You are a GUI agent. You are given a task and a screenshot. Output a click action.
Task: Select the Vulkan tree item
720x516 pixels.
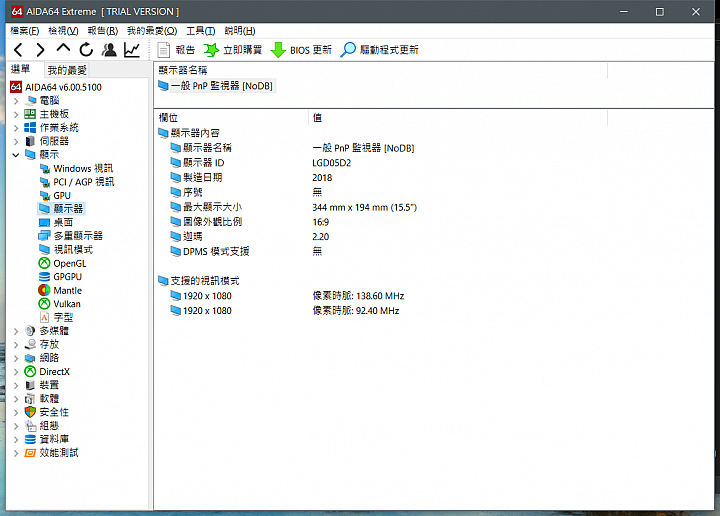point(60,304)
